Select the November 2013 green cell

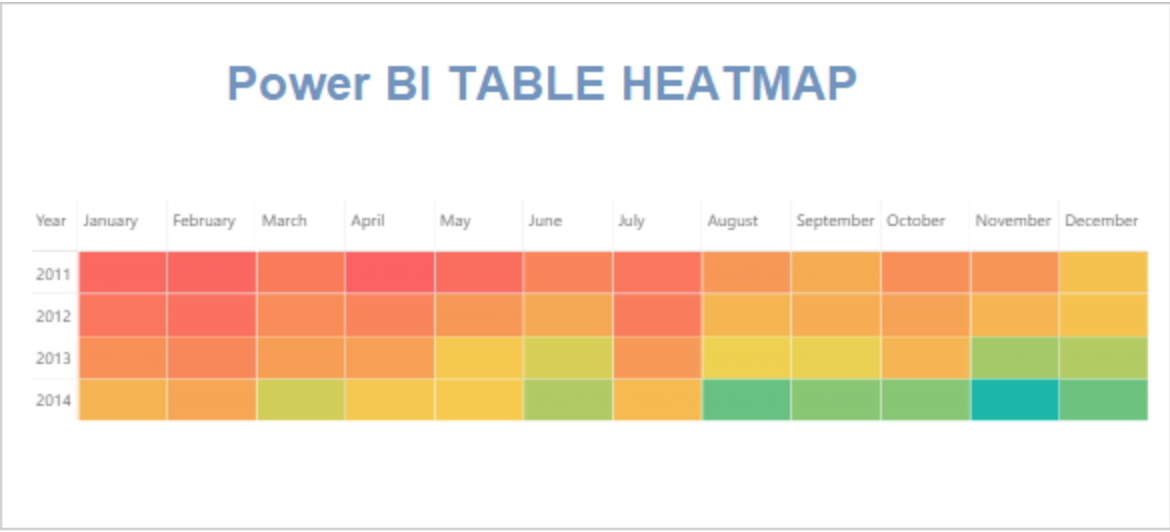pos(1014,358)
